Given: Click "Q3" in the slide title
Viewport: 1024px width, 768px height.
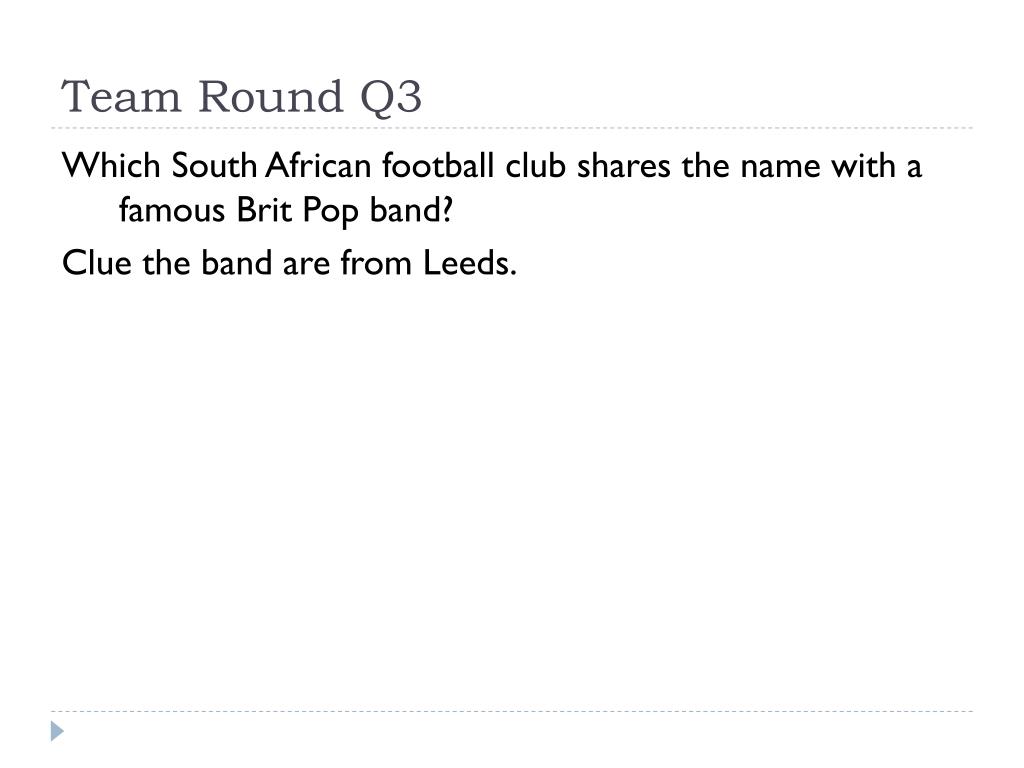Looking at the screenshot, I should (x=391, y=98).
